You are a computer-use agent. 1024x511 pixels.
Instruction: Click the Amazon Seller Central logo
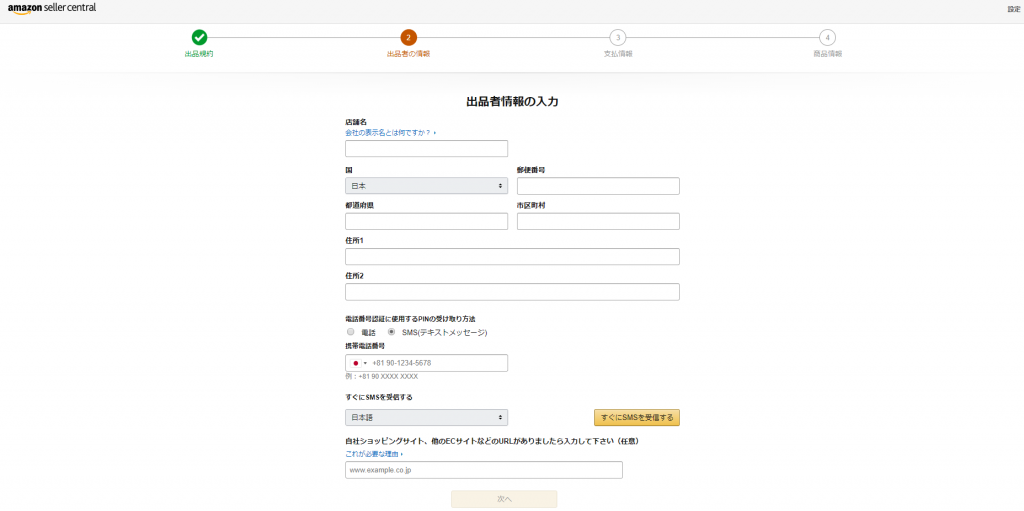[x=52, y=8]
